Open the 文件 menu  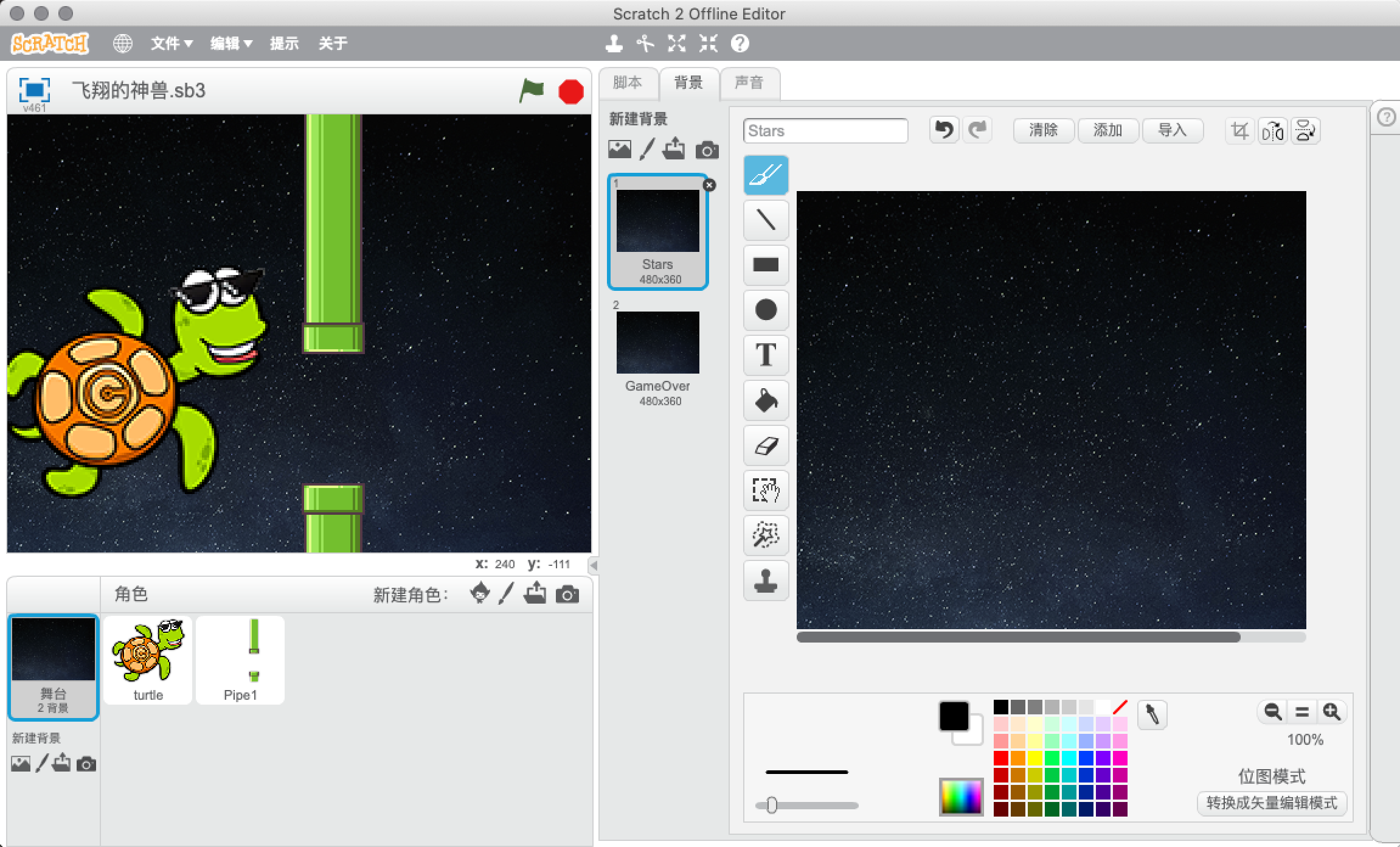click(172, 43)
